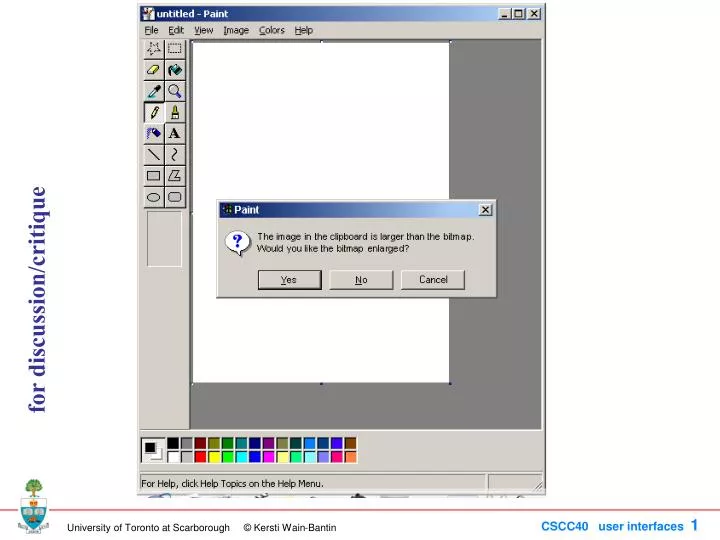The height and width of the screenshot is (540, 720).
Task: Click Yes to enlarge the bitmap
Action: click(x=289, y=280)
